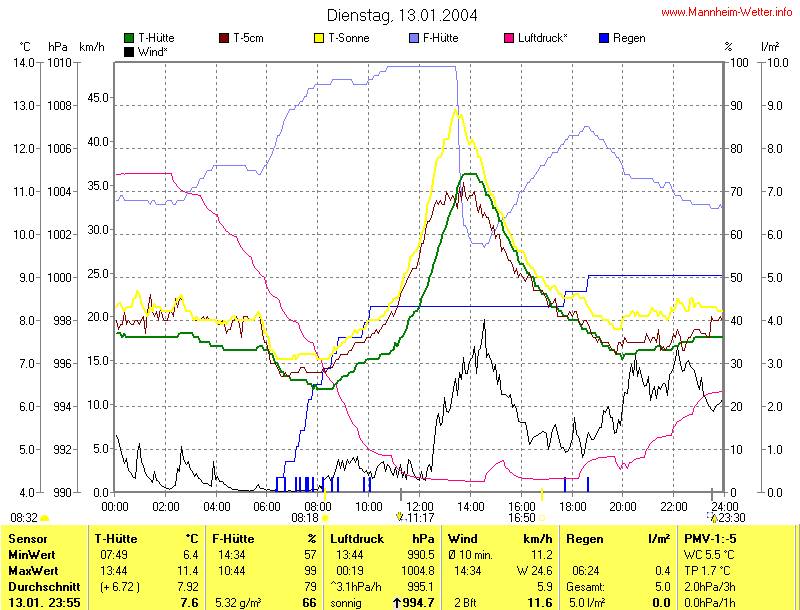The width and height of the screenshot is (800, 610).
Task: Click the blue Regen legend swatch
Action: point(604,38)
